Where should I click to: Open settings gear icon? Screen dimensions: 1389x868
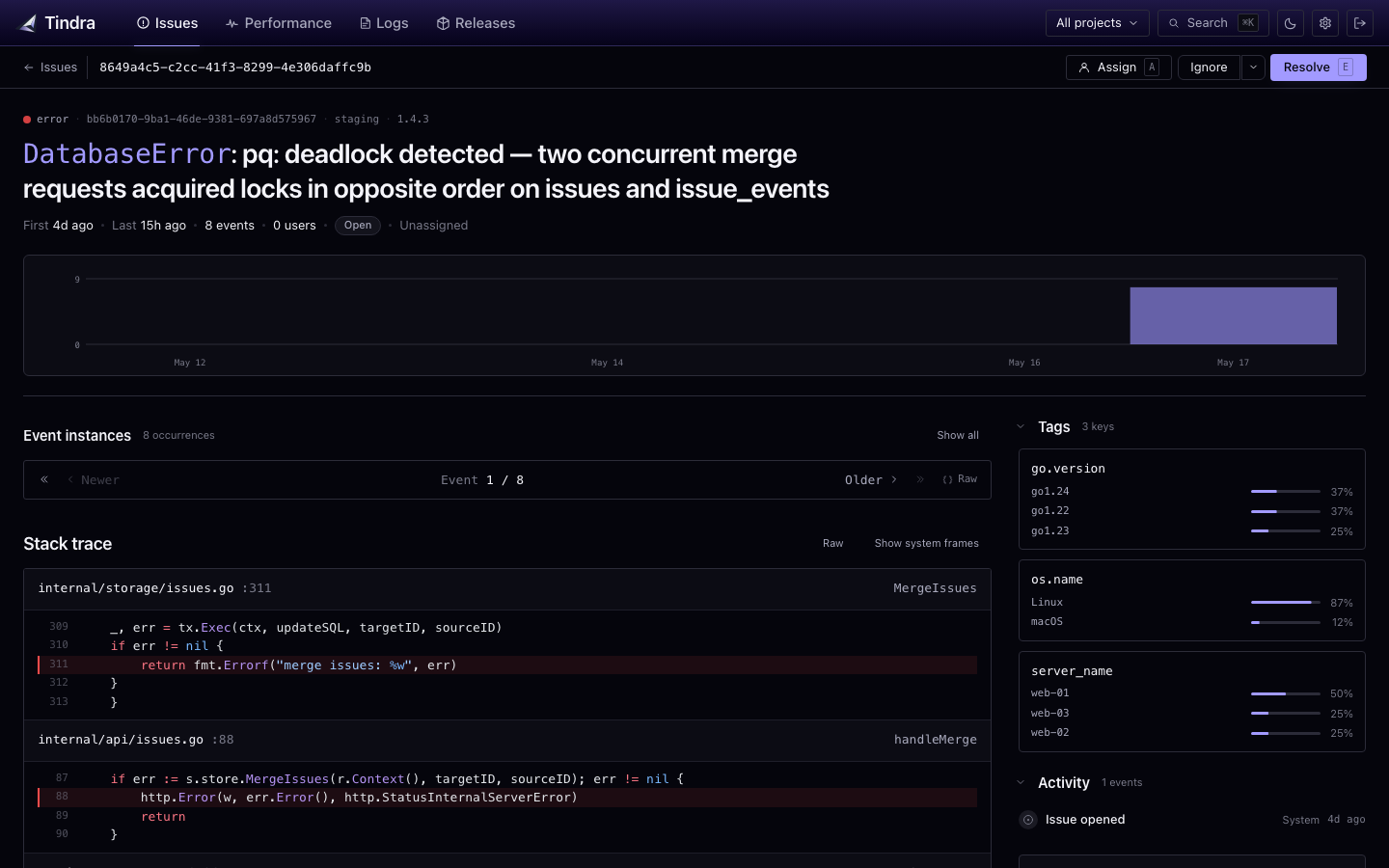click(x=1325, y=23)
